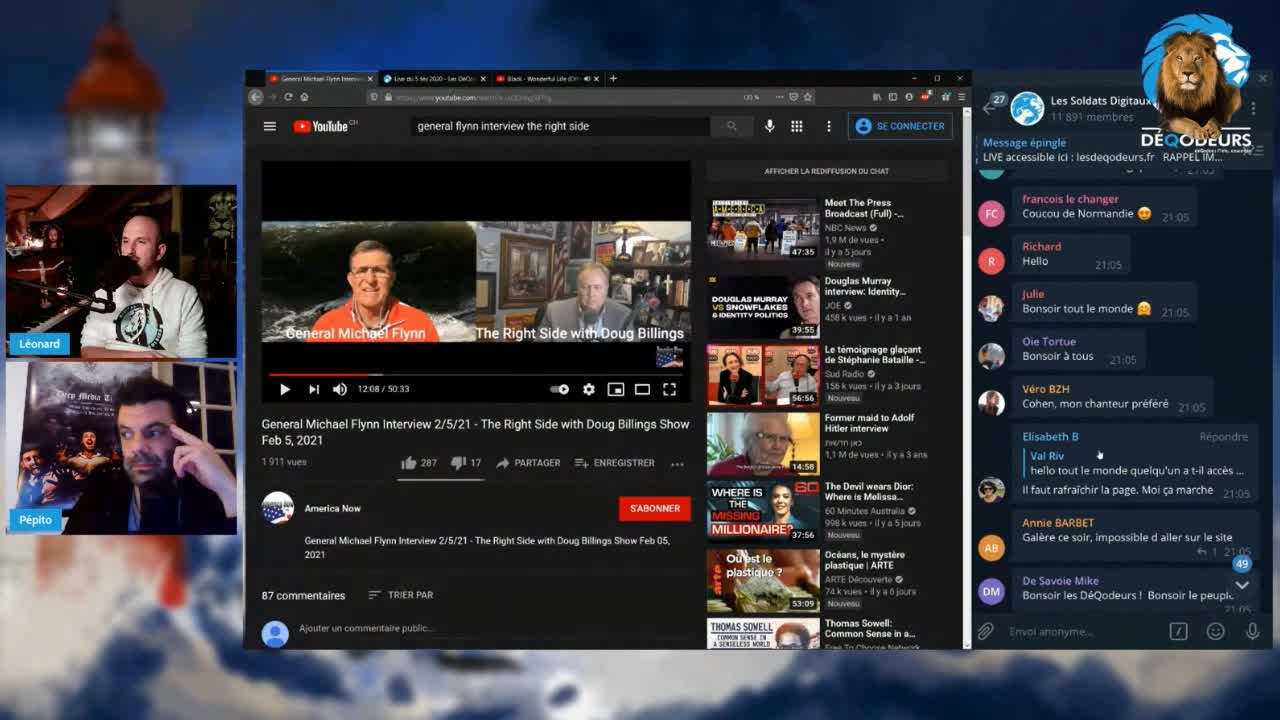The image size is (1280, 720).
Task: Open Former maid to Adolf Hitler title
Action: [x=869, y=423]
